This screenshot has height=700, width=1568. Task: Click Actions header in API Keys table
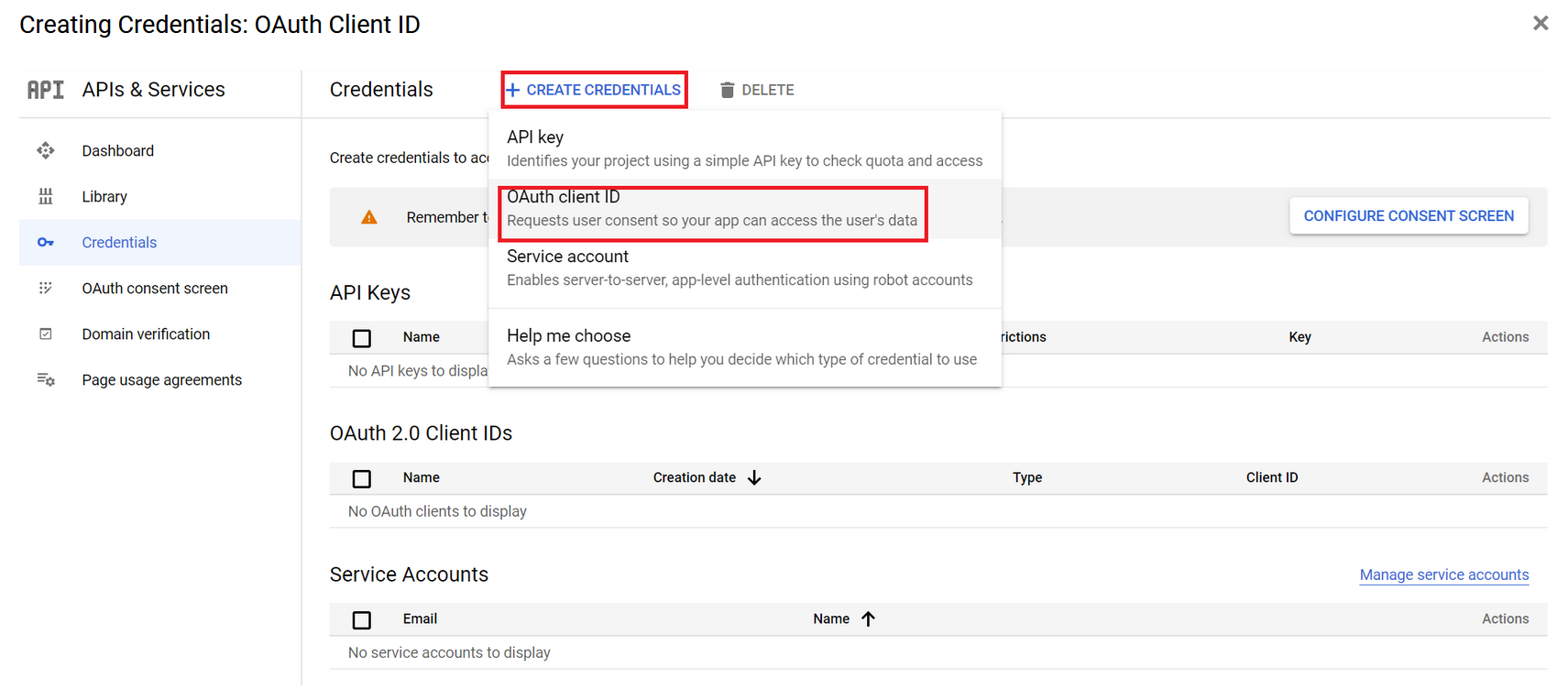pos(1506,337)
